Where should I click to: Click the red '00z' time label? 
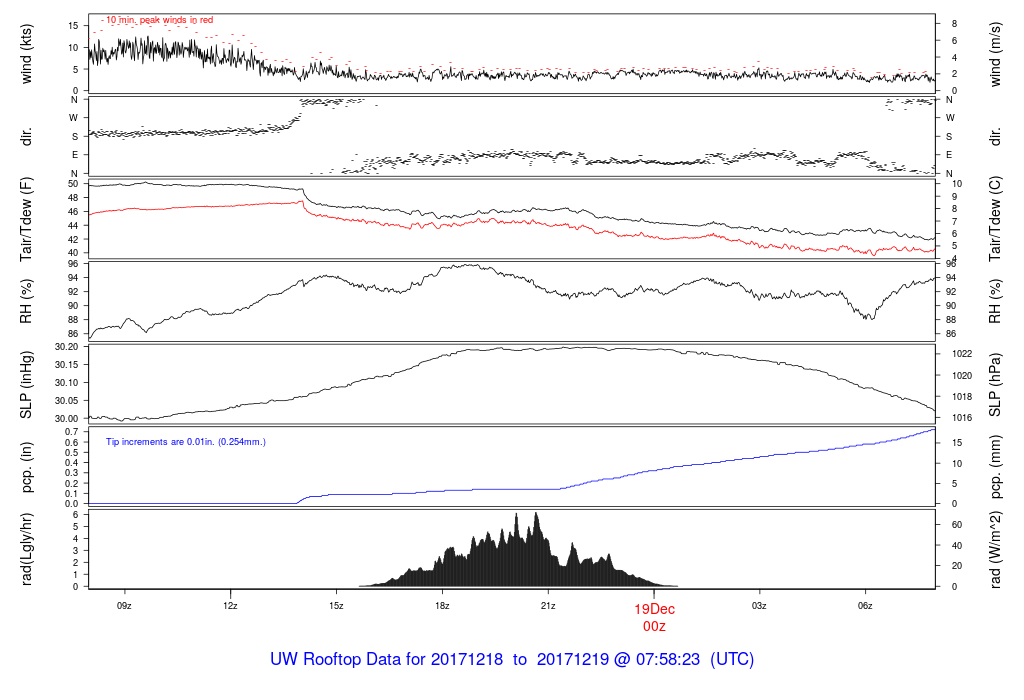654,626
